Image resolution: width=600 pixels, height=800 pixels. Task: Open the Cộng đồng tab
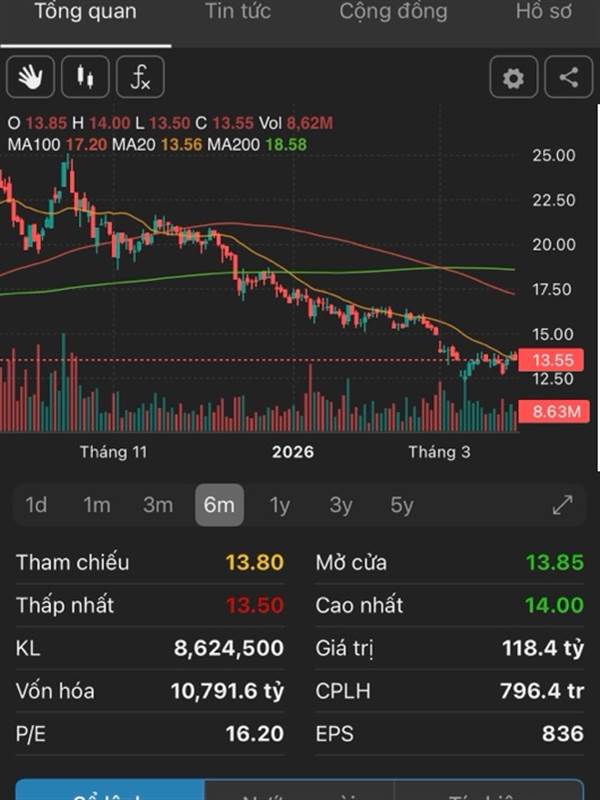393,11
